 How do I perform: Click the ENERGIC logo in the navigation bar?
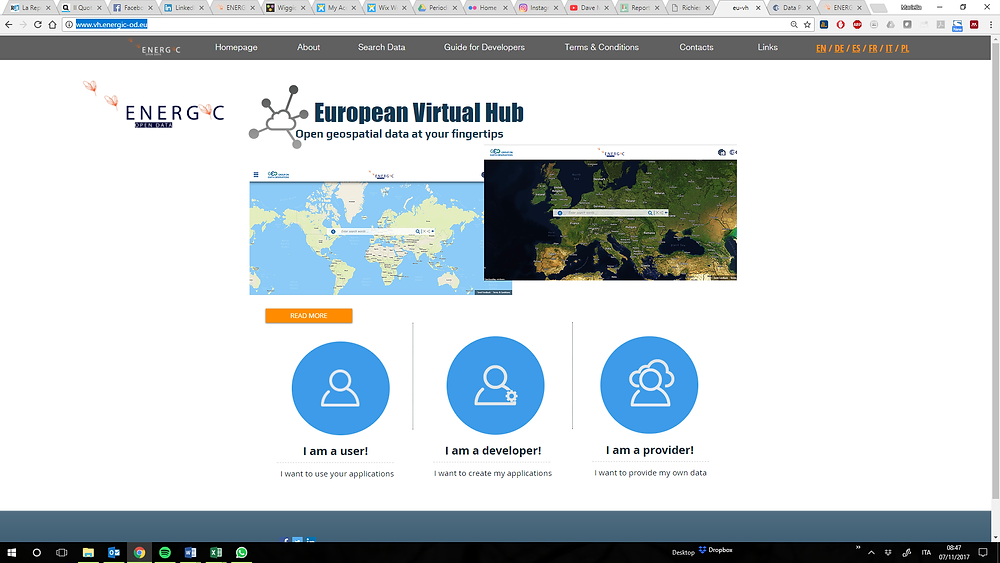[x=155, y=48]
